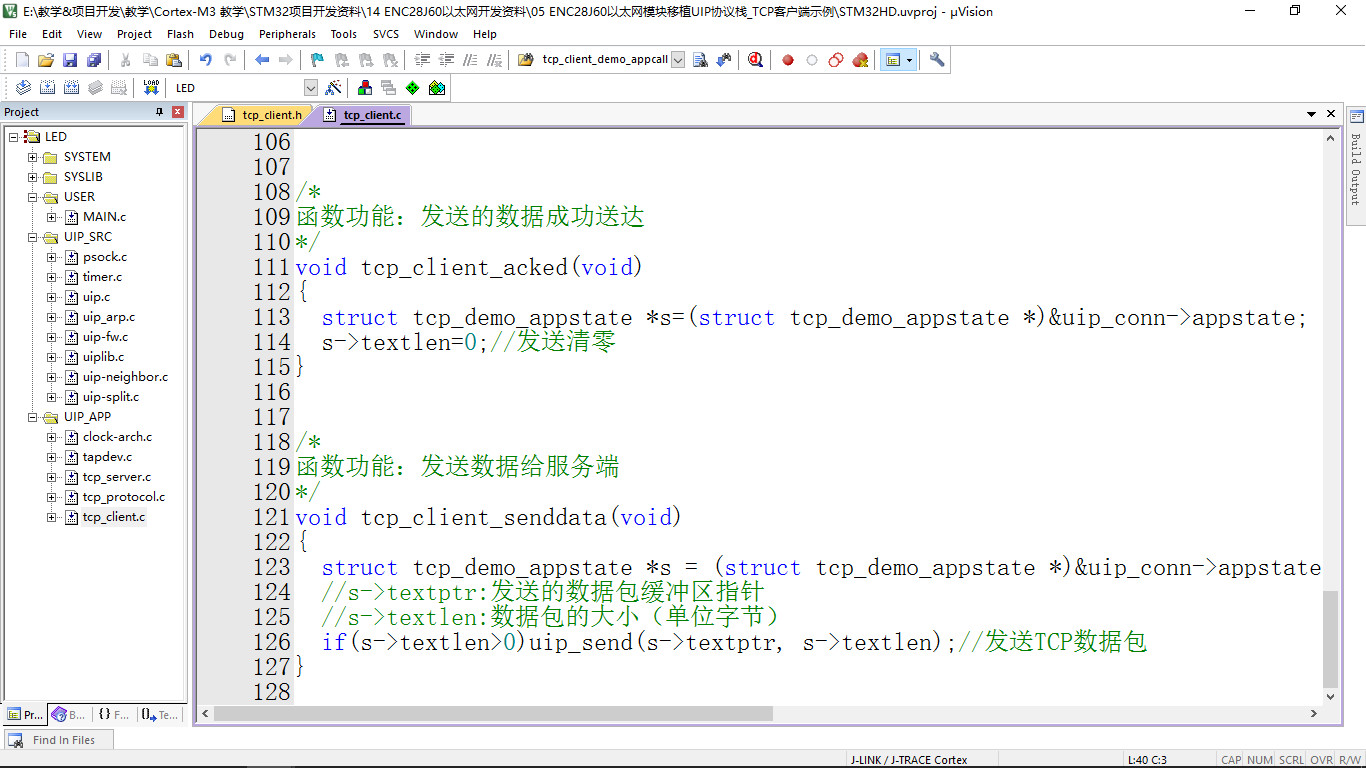Select tcp_server.c in the project tree

coord(116,477)
